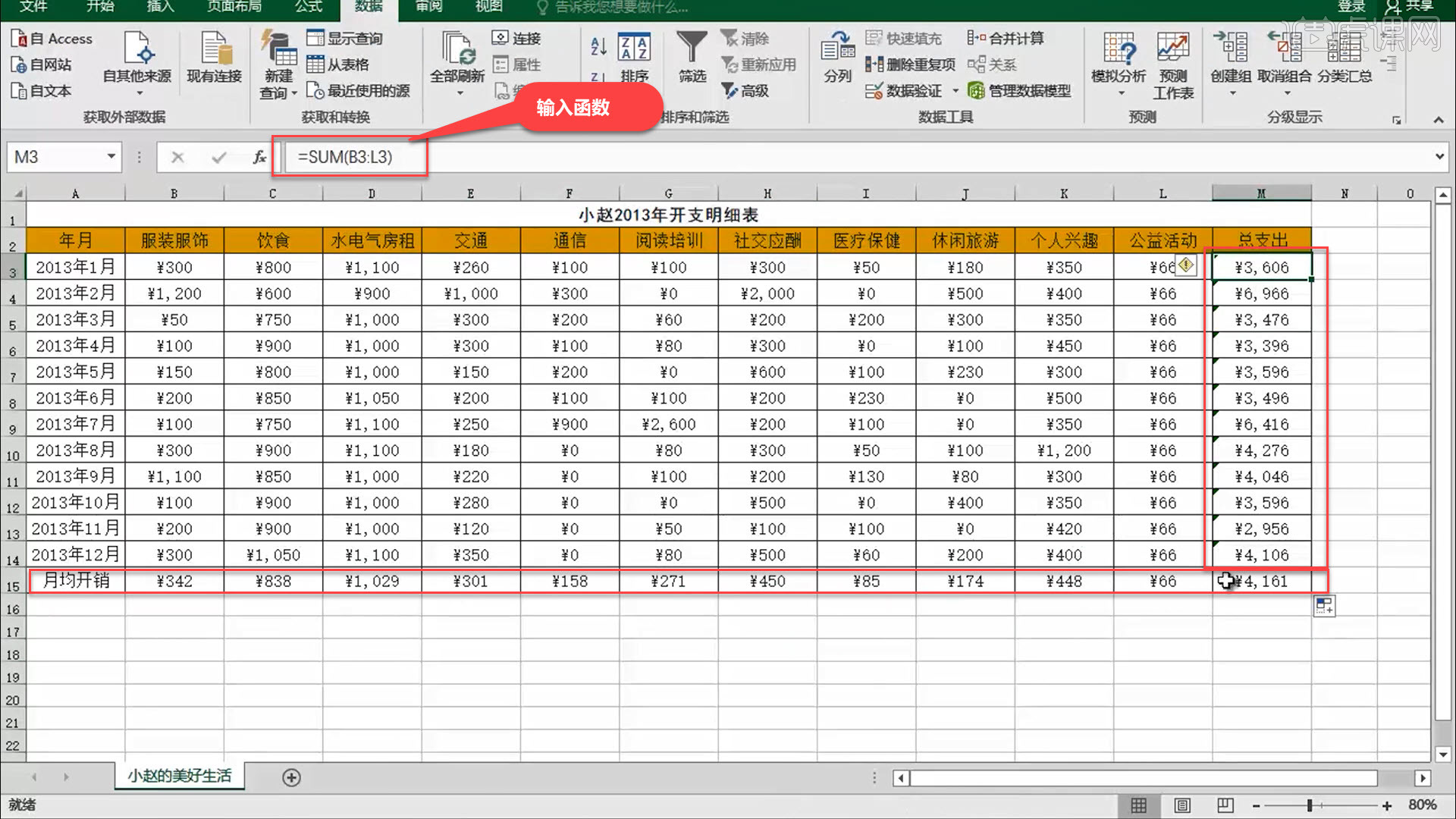Viewport: 1456px width, 819px height.
Task: Click the horizontal scrollbar right arrow
Action: point(1423,778)
